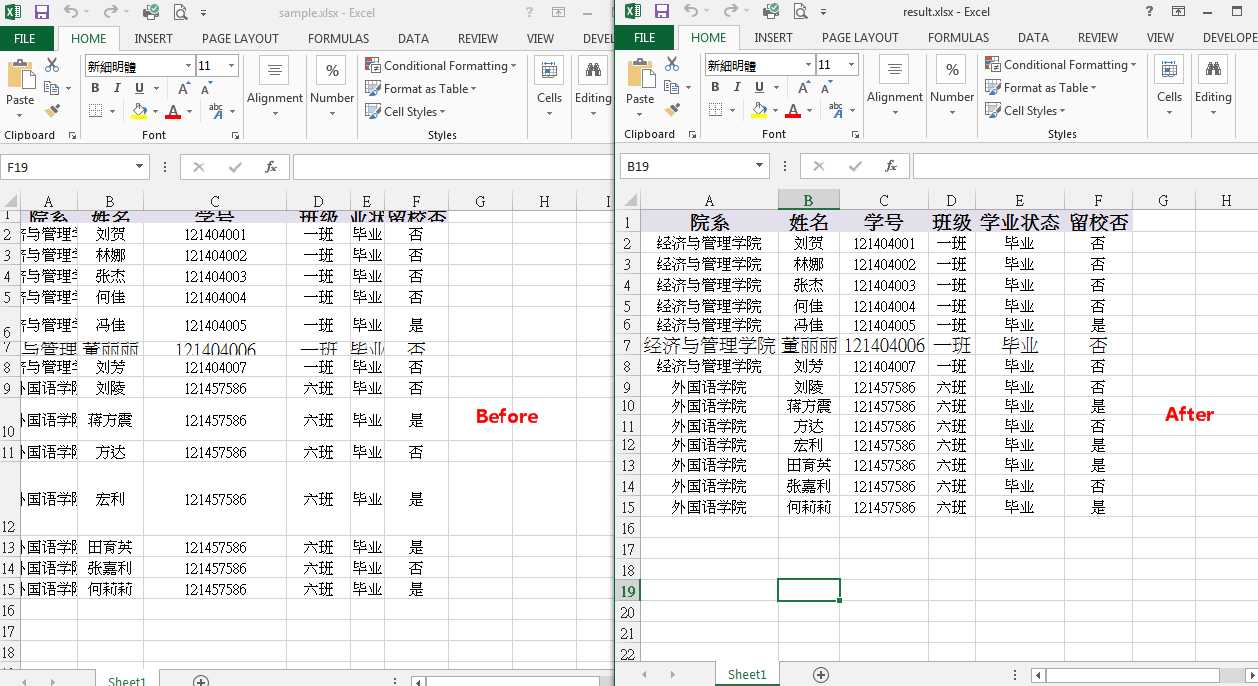Open Format as Table menu in sample.xlsx
The width and height of the screenshot is (1258, 686).
click(422, 89)
